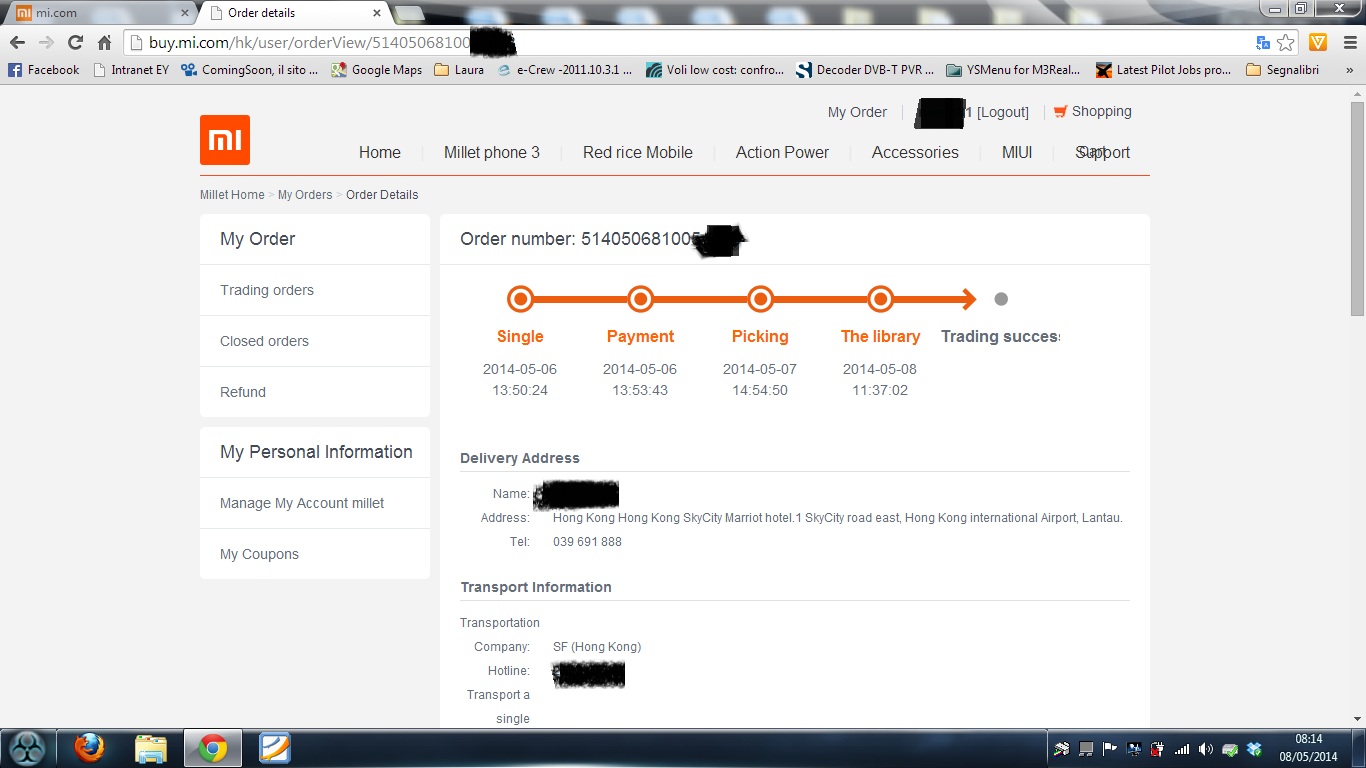Open the Support menu item
Screen dimensions: 1366x768
click(x=1103, y=152)
